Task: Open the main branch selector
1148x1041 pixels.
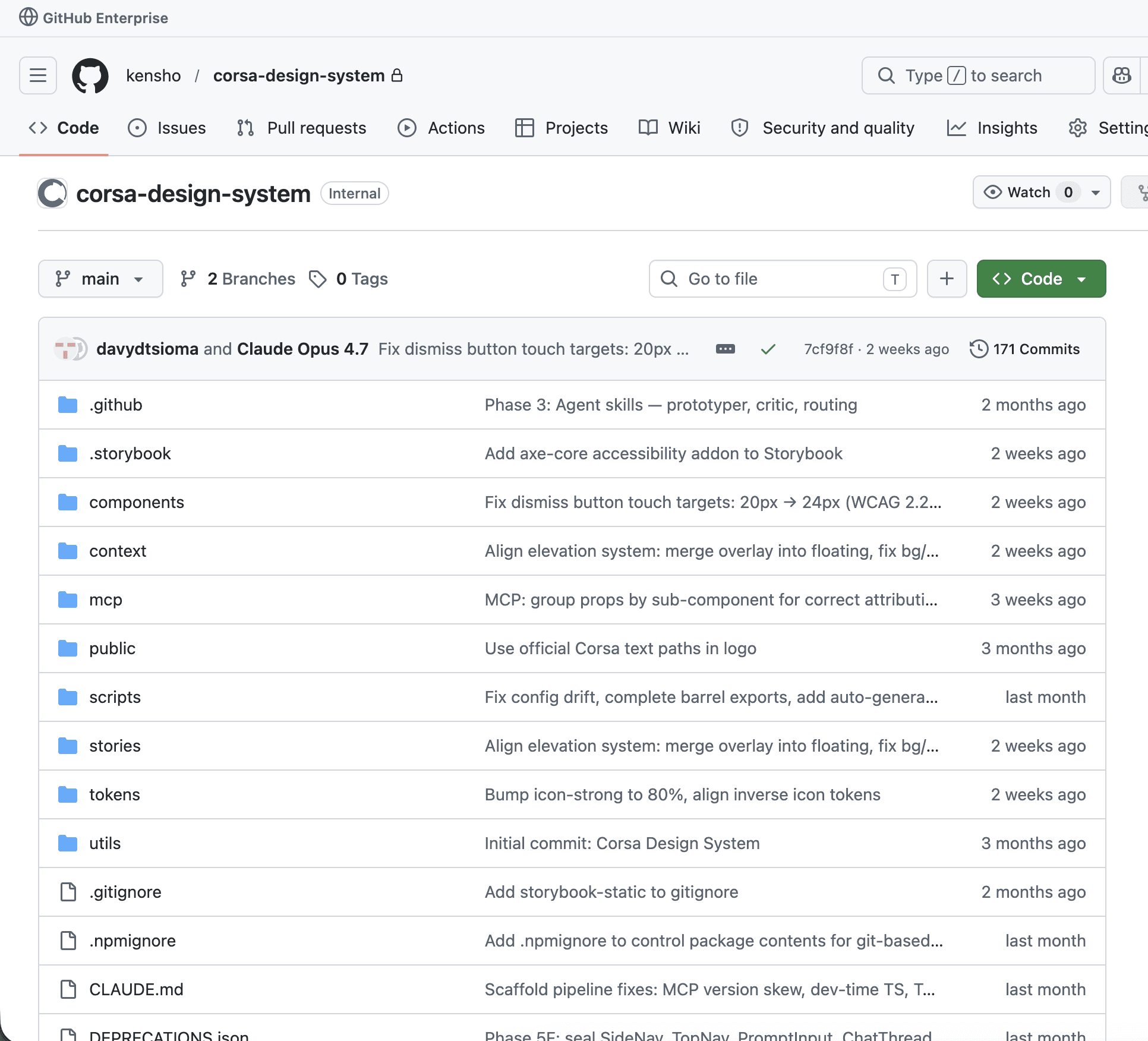Action: click(x=100, y=279)
